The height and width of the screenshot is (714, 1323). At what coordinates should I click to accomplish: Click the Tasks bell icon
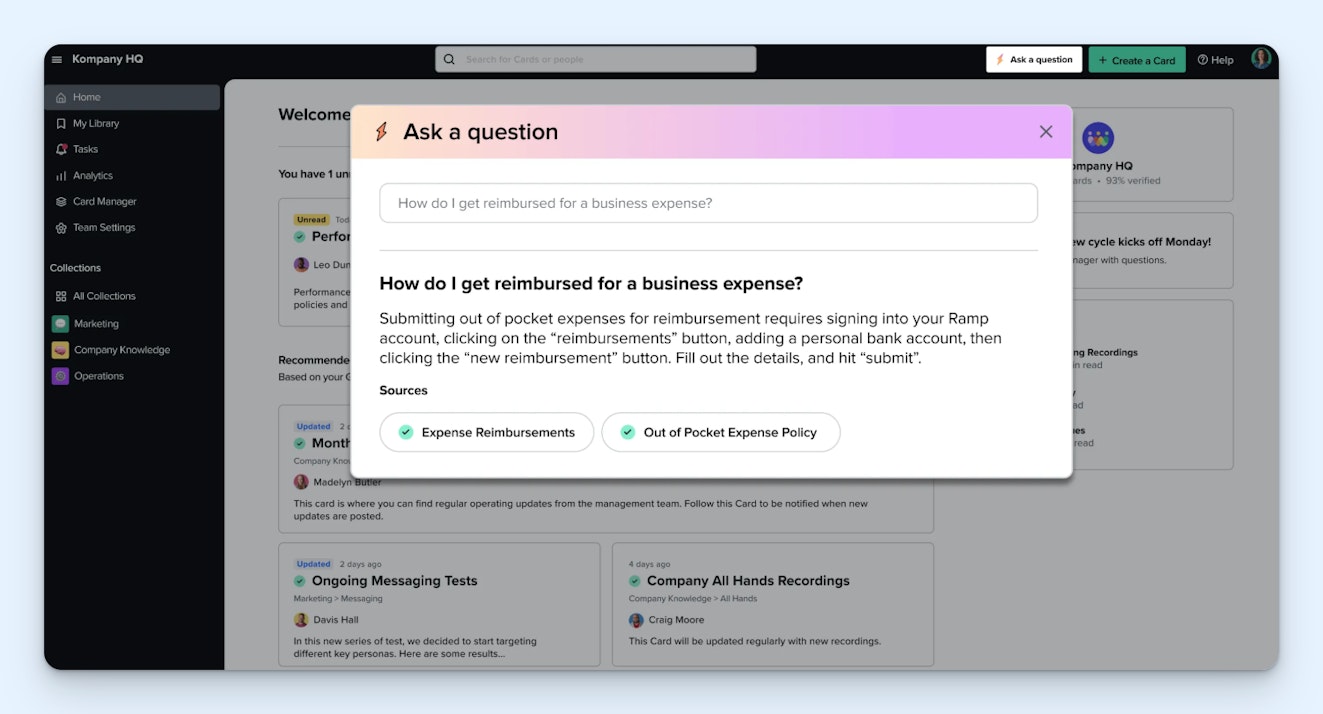point(61,149)
